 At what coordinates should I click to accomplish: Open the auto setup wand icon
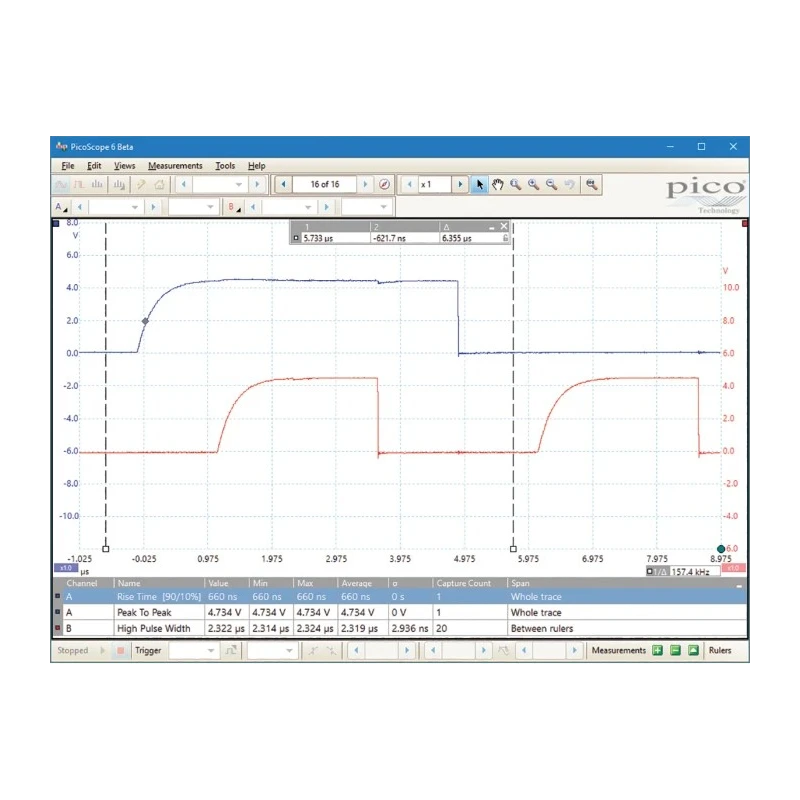[141, 184]
